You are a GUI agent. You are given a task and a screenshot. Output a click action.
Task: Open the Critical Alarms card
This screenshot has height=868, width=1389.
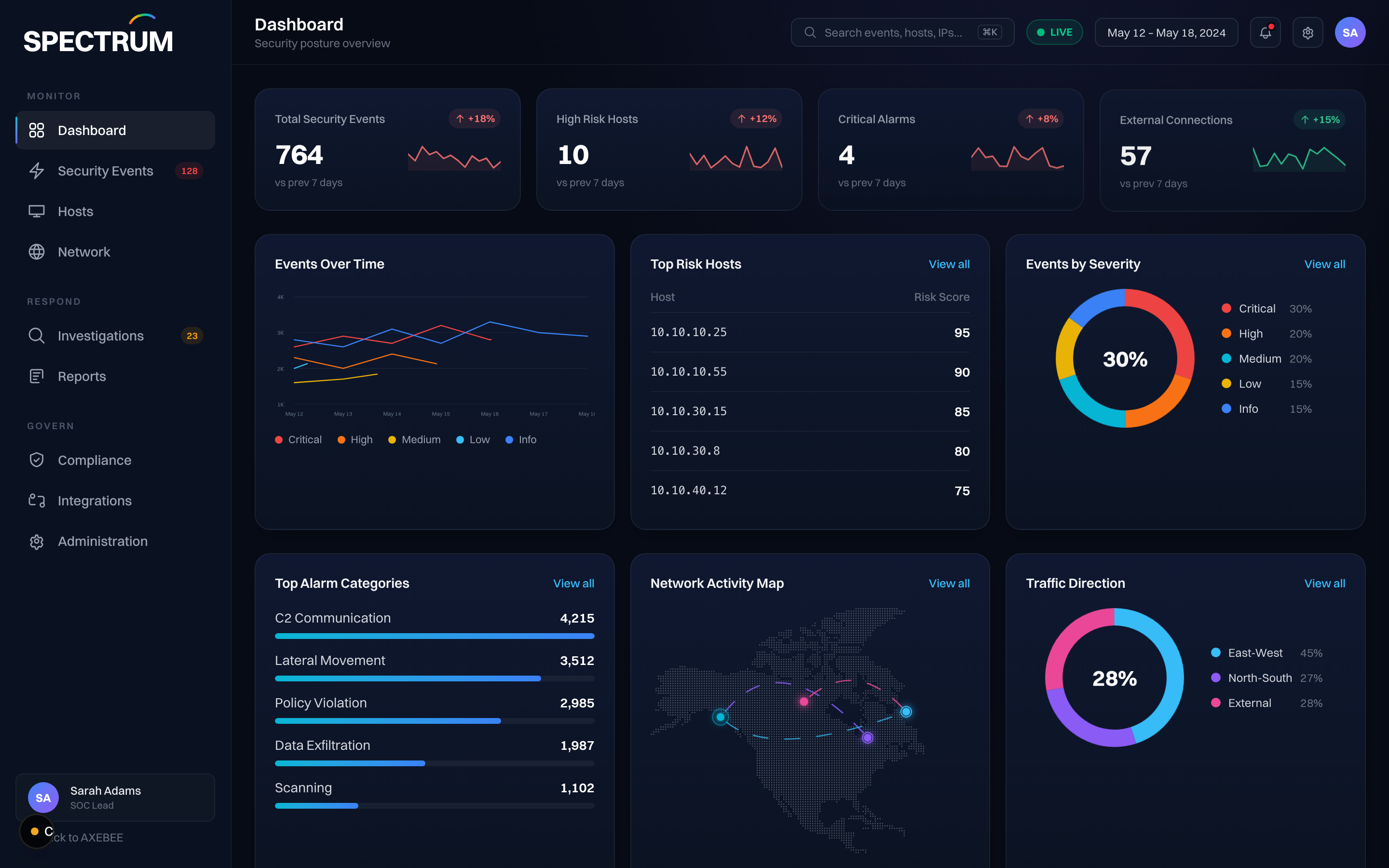pyautogui.click(x=951, y=149)
